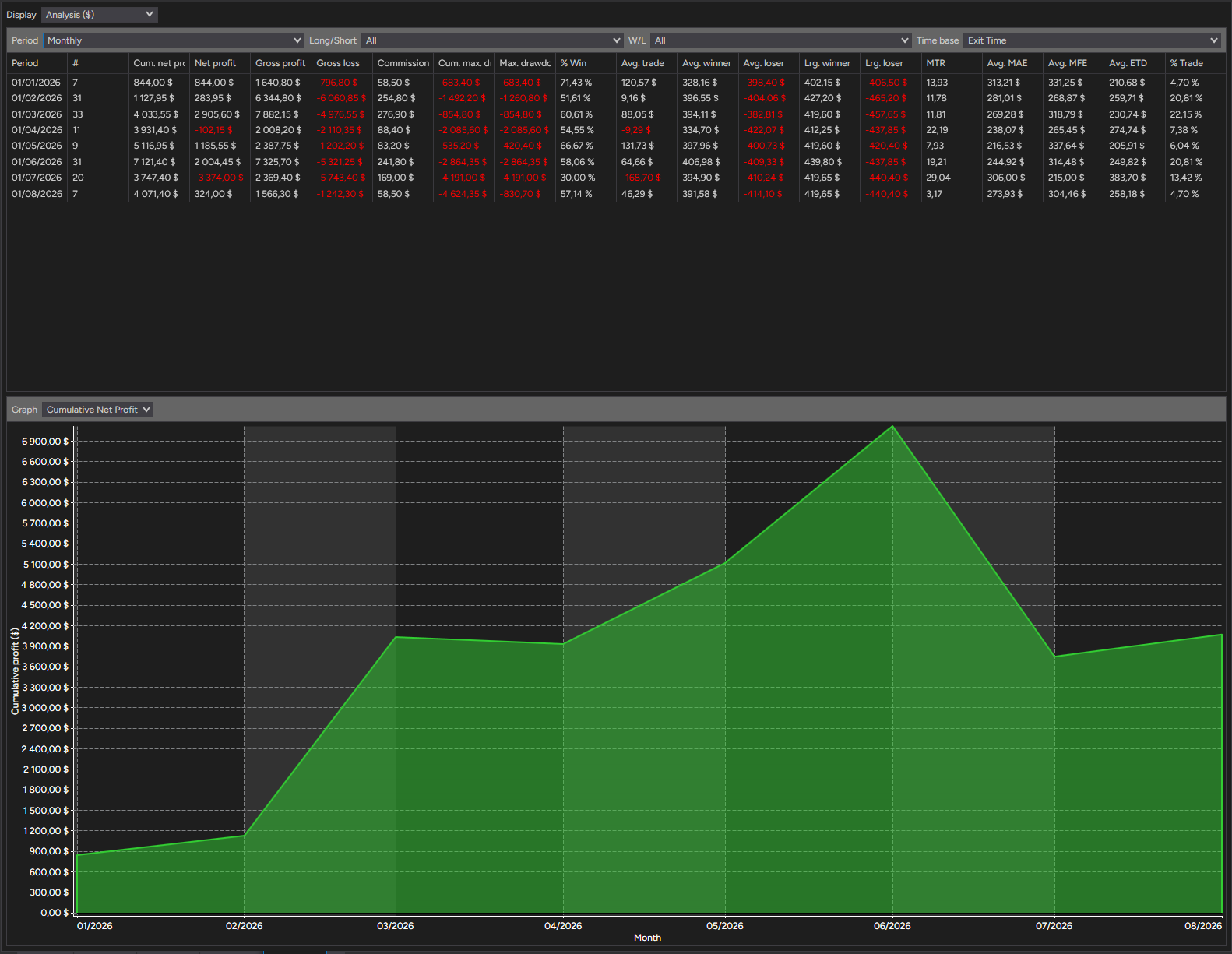Select the 01/08/2026 period row
This screenshot has width=1232, height=954.
click(x=616, y=194)
